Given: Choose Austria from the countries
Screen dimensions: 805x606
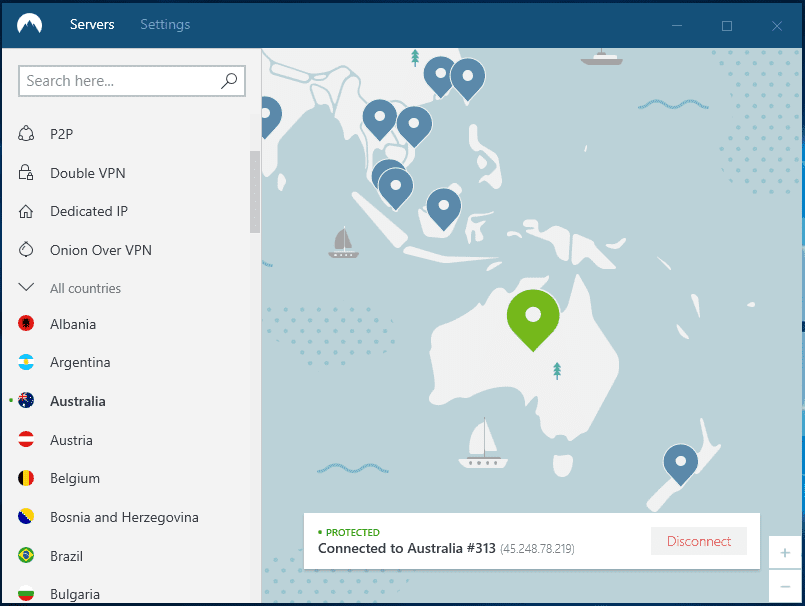Looking at the screenshot, I should (71, 440).
